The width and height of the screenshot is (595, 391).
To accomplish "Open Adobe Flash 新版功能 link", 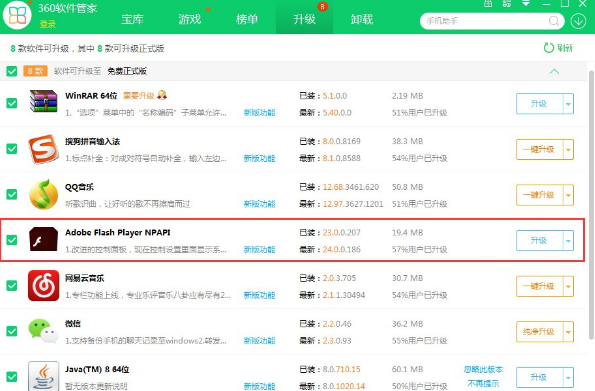I will (x=260, y=249).
